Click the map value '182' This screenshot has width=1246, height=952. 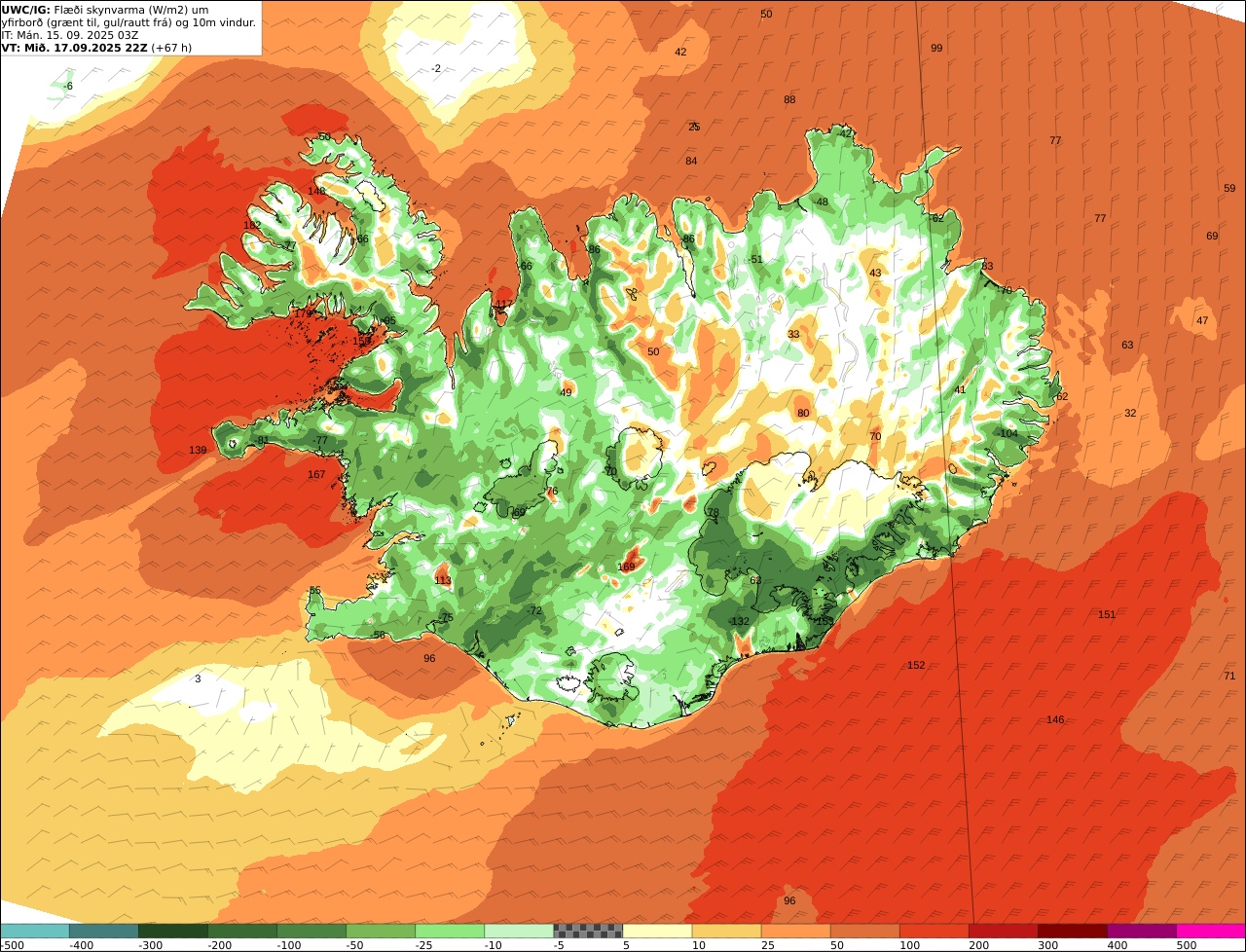(x=252, y=226)
